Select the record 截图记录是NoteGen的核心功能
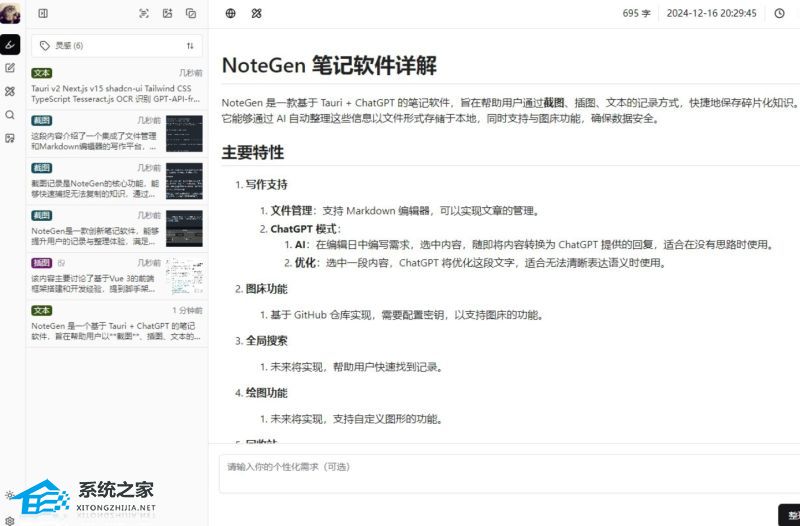Image resolution: width=800 pixels, height=526 pixels. coord(117,181)
